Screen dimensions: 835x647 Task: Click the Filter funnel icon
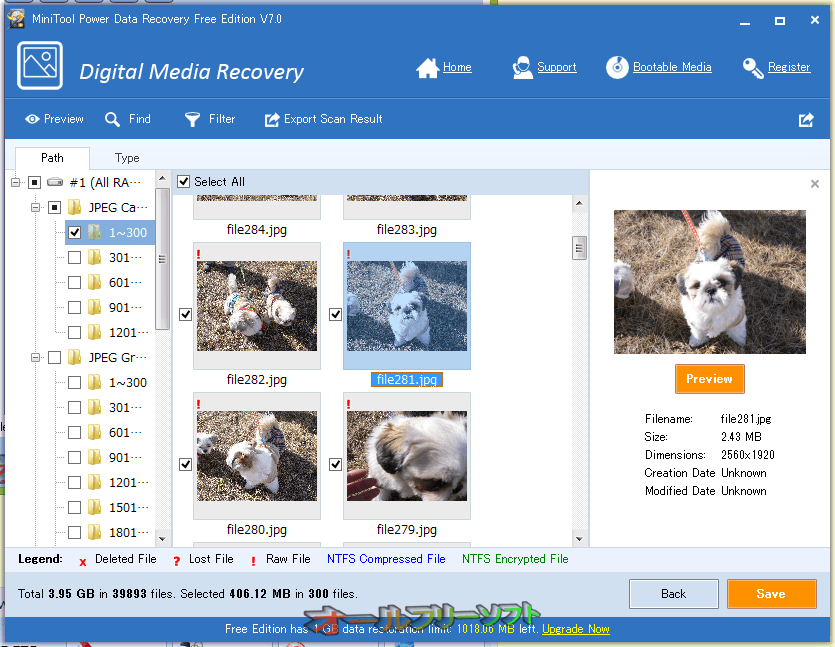pos(192,119)
